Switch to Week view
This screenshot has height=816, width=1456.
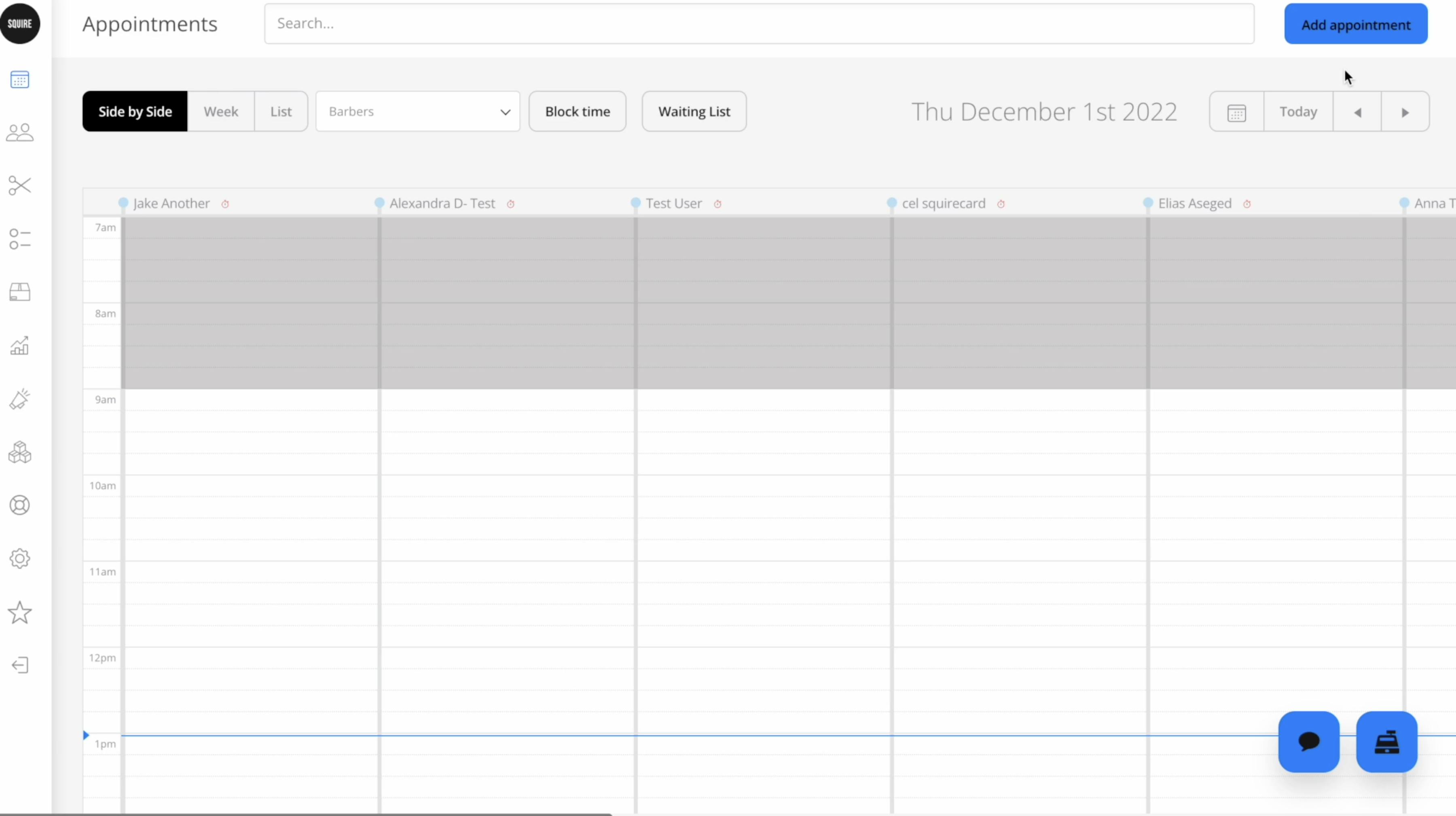[x=220, y=111]
